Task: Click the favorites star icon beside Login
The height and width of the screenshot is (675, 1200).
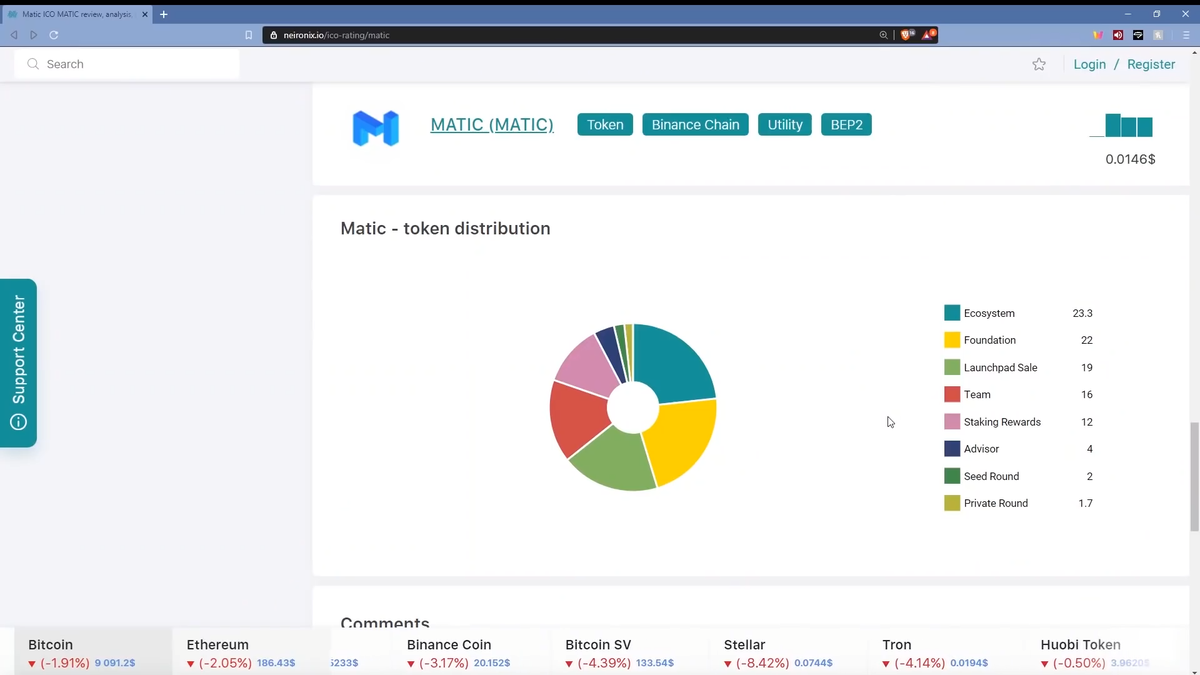Action: [1039, 64]
